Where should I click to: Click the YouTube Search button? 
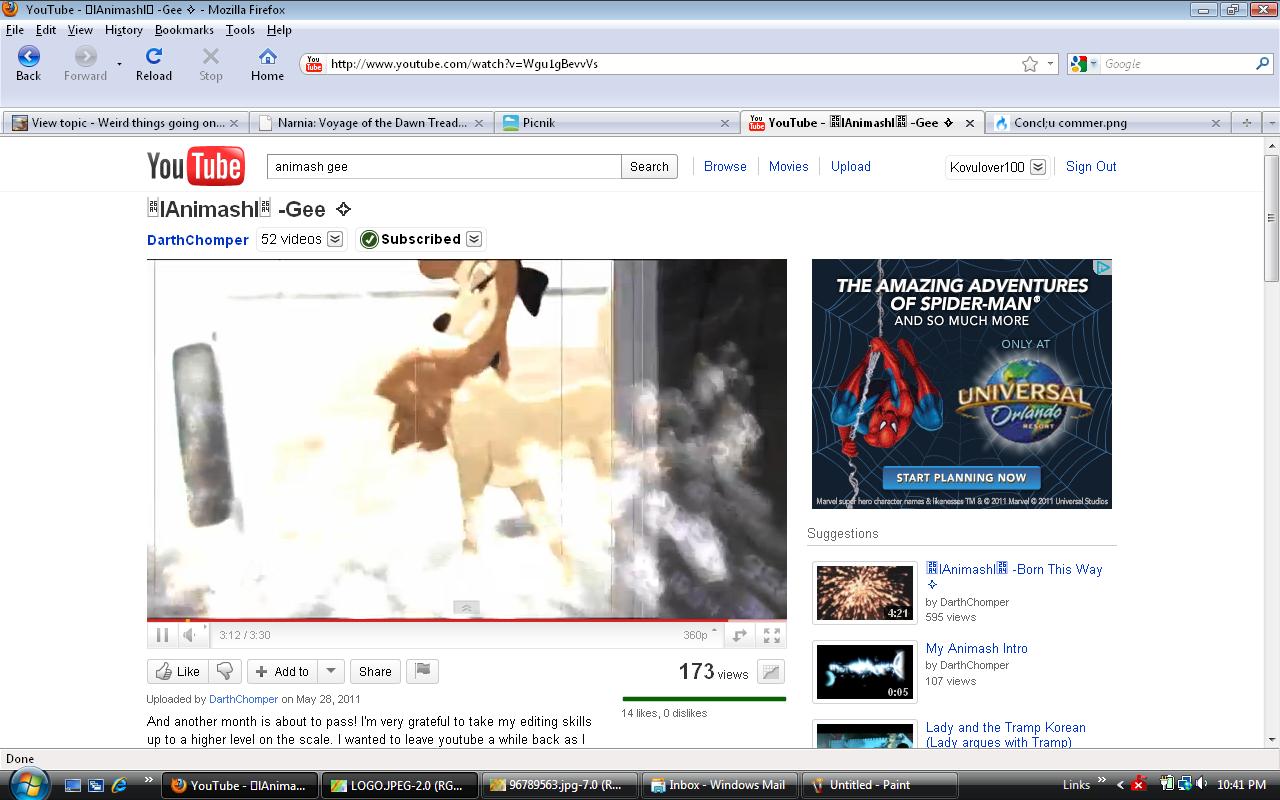(x=649, y=167)
